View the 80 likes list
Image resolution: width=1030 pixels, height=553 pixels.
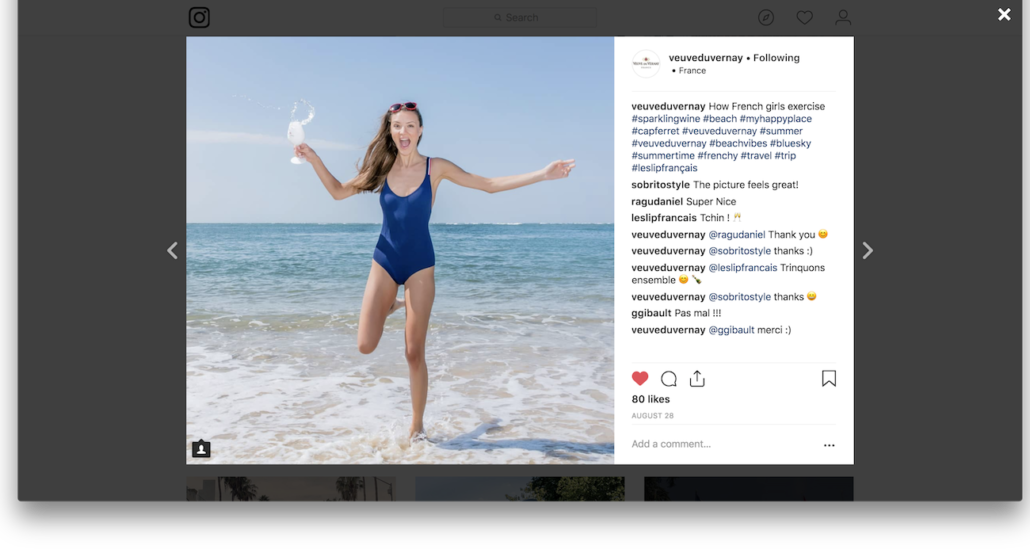point(650,399)
